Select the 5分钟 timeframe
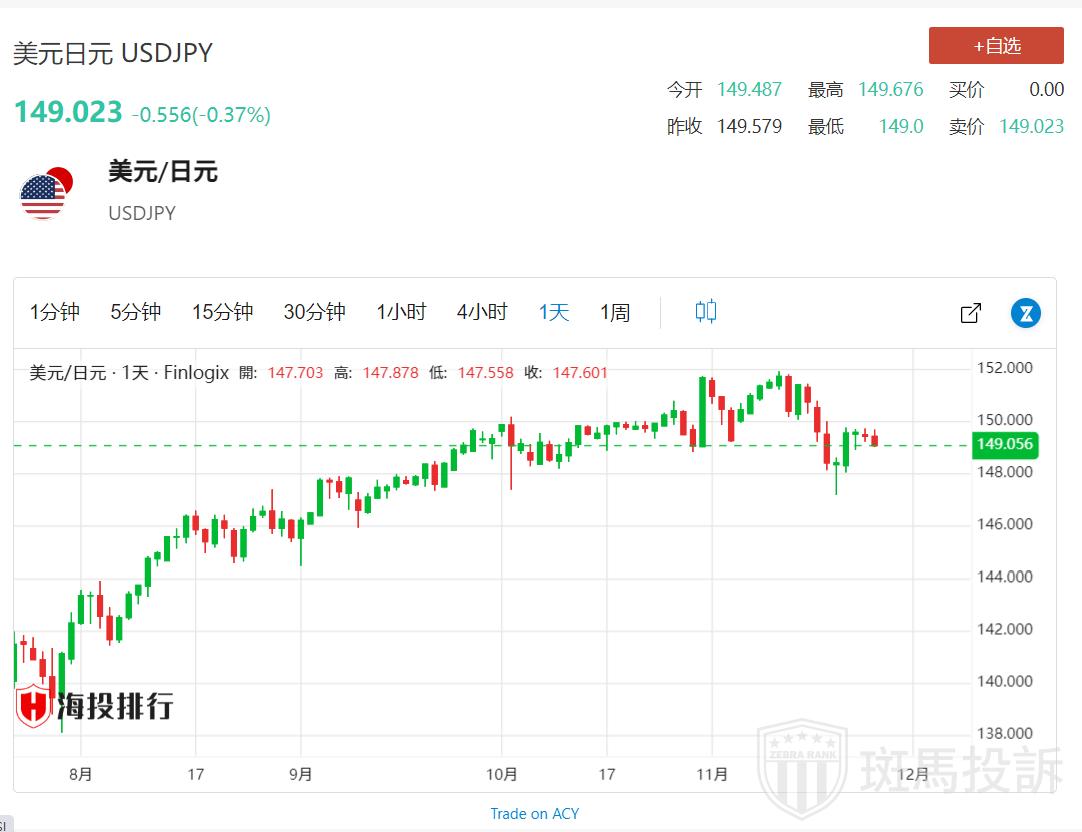The image size is (1082, 832). click(135, 312)
